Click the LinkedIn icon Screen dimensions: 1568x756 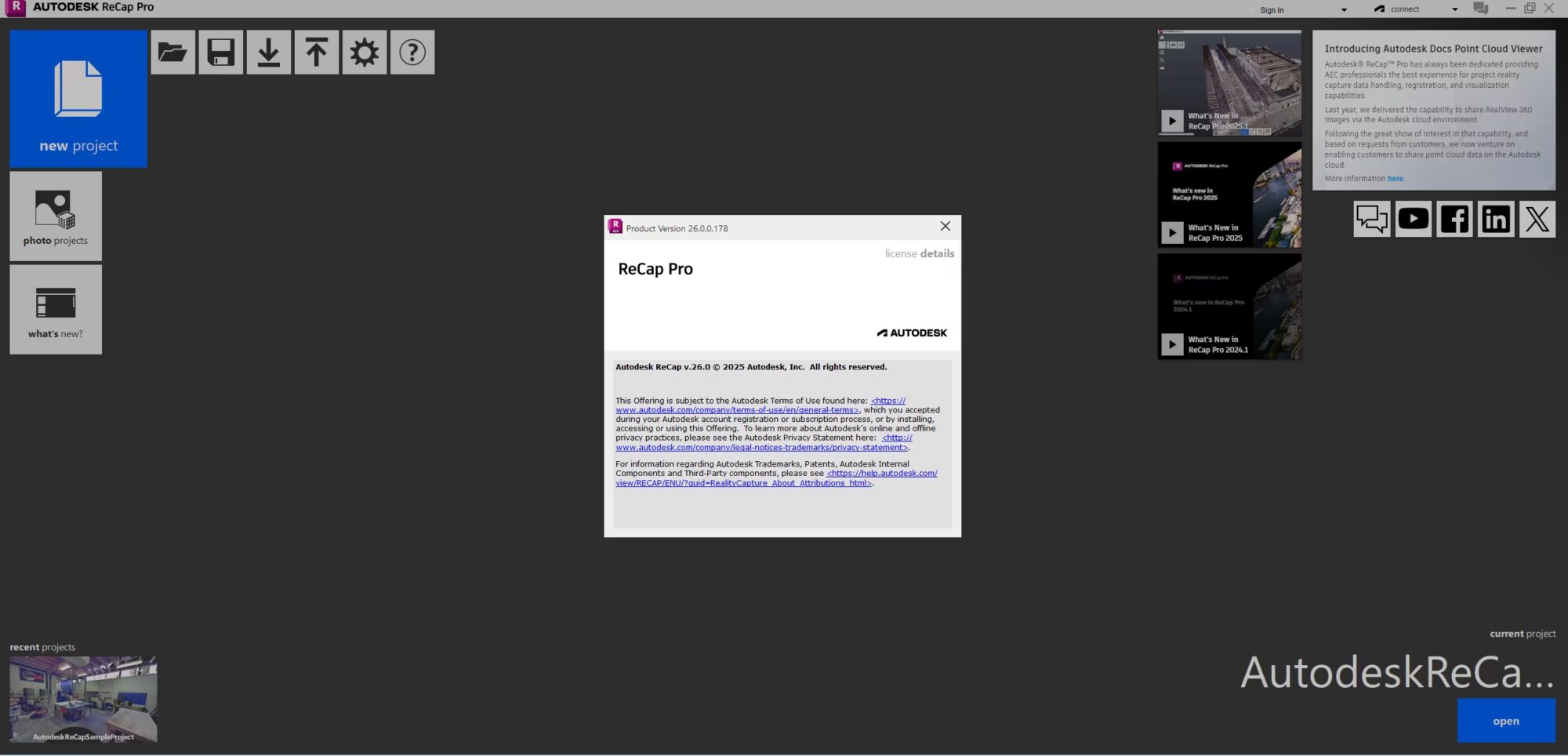point(1496,218)
